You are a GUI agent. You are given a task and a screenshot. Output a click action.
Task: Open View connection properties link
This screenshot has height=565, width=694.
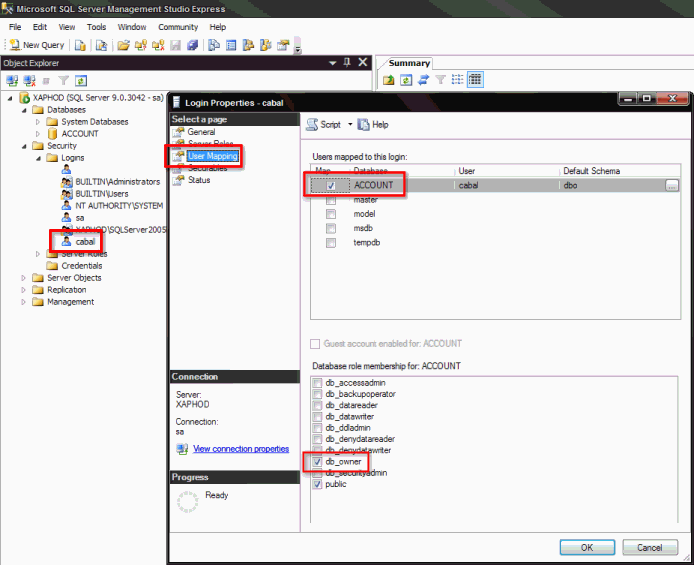pos(240,449)
